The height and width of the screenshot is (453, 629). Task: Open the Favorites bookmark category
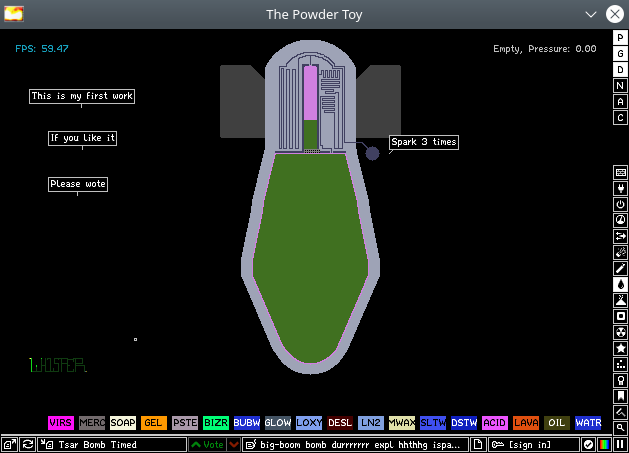(x=620, y=396)
